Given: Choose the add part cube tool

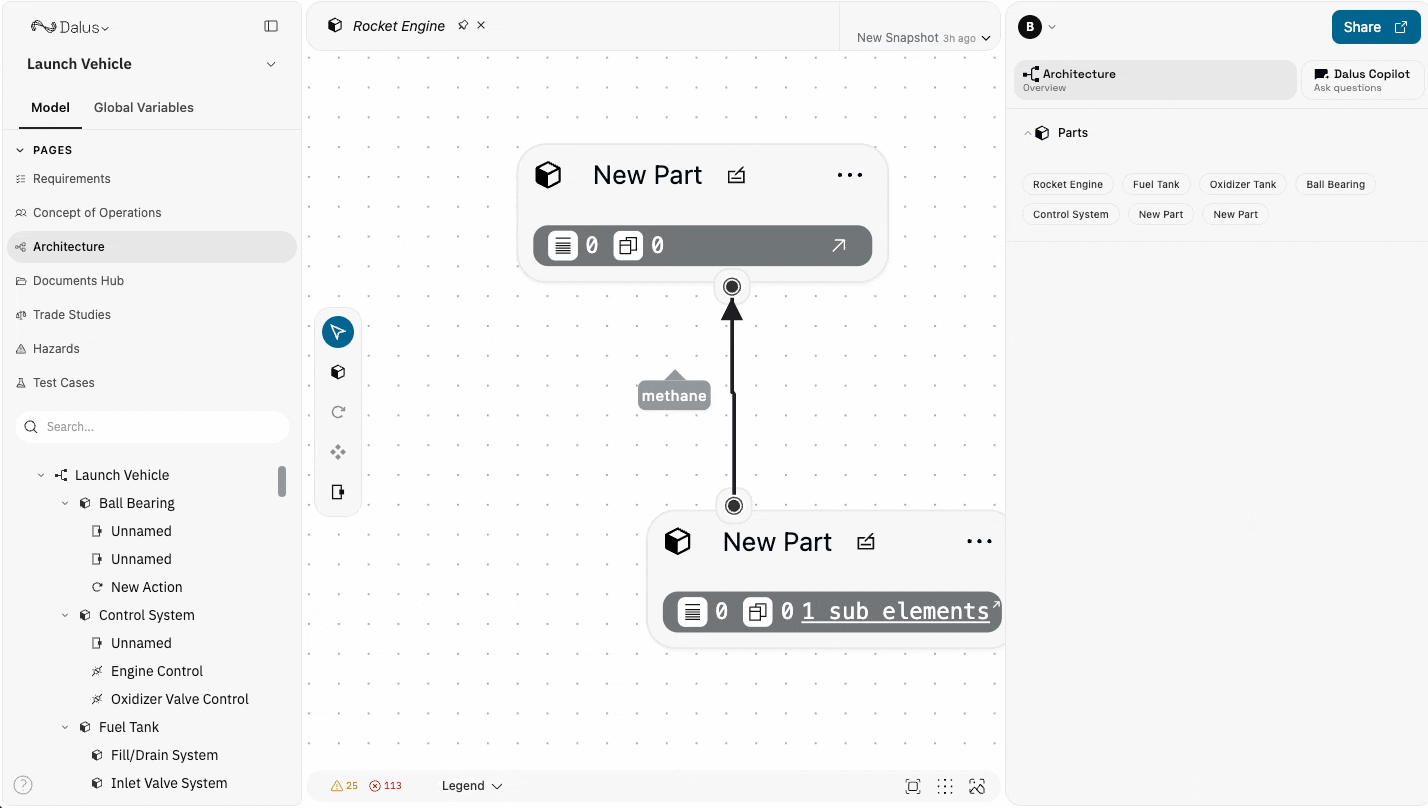Looking at the screenshot, I should pos(338,372).
